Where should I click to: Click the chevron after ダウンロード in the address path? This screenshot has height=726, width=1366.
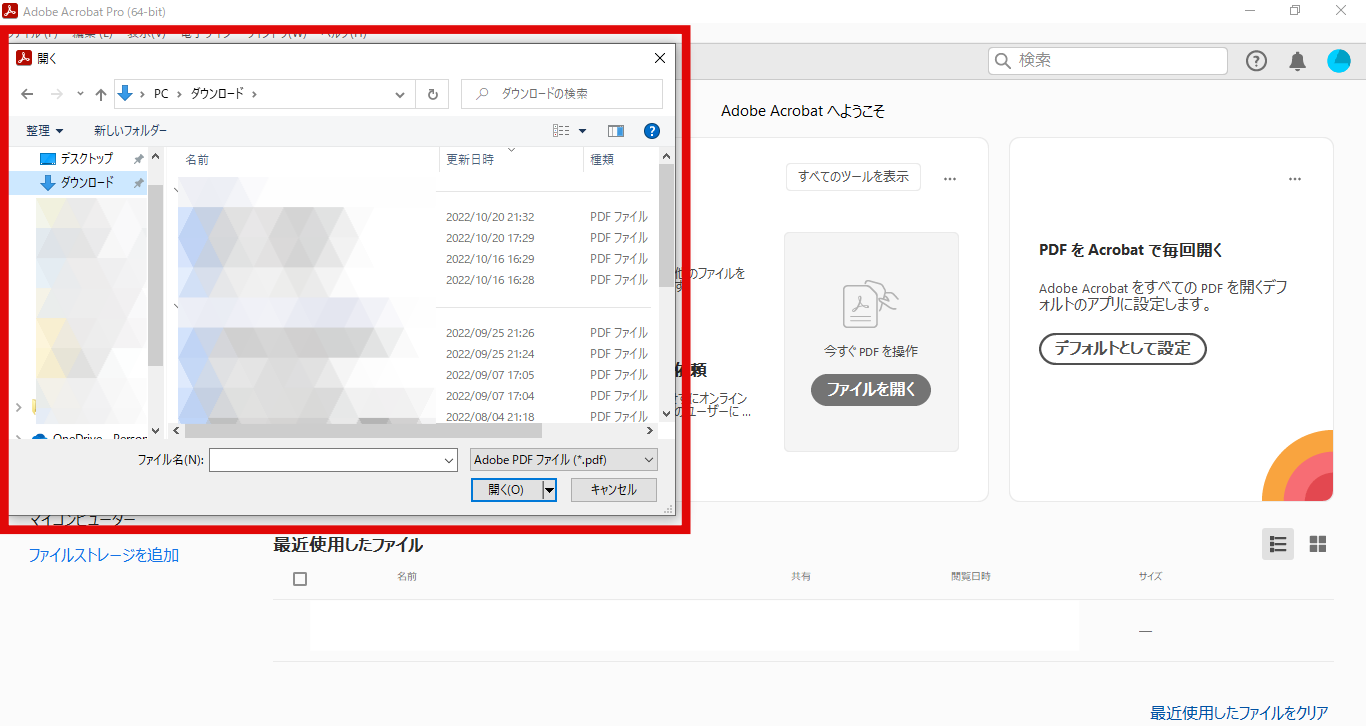coord(255,94)
